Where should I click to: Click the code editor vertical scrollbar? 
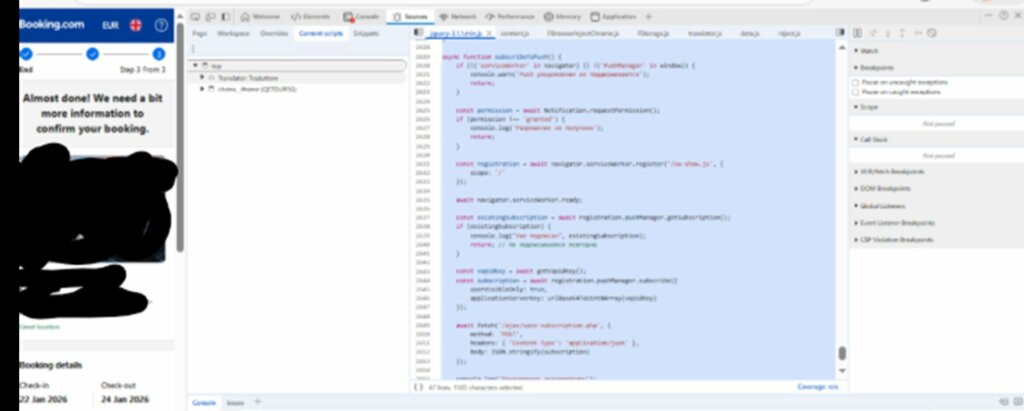tap(841, 355)
